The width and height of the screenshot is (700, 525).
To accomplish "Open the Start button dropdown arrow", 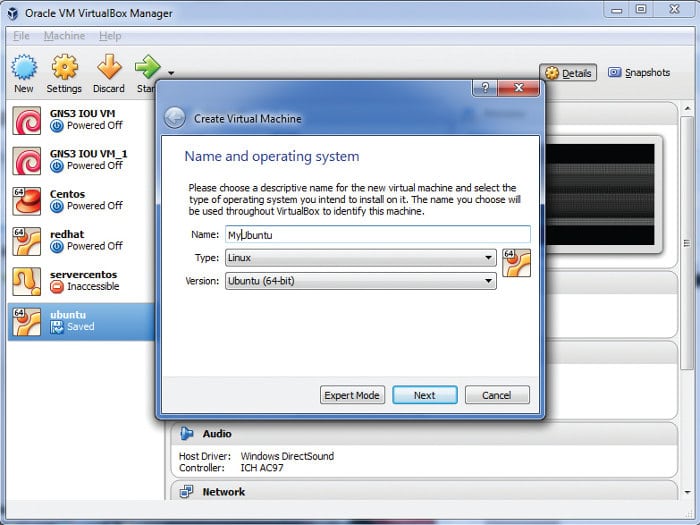I will pos(171,73).
